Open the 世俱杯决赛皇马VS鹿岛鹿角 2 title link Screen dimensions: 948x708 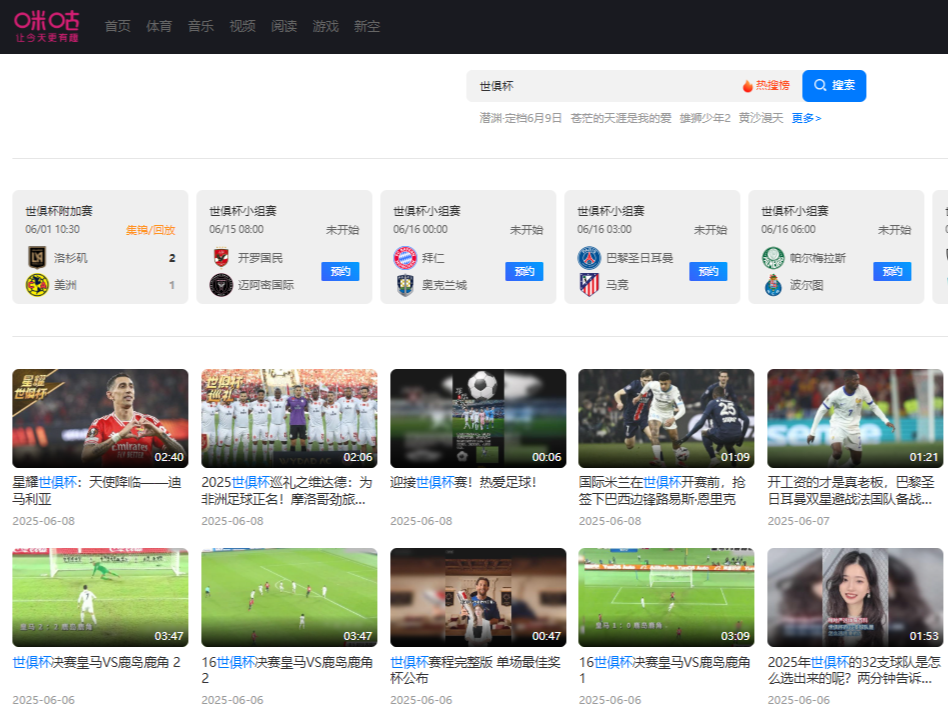[96, 663]
